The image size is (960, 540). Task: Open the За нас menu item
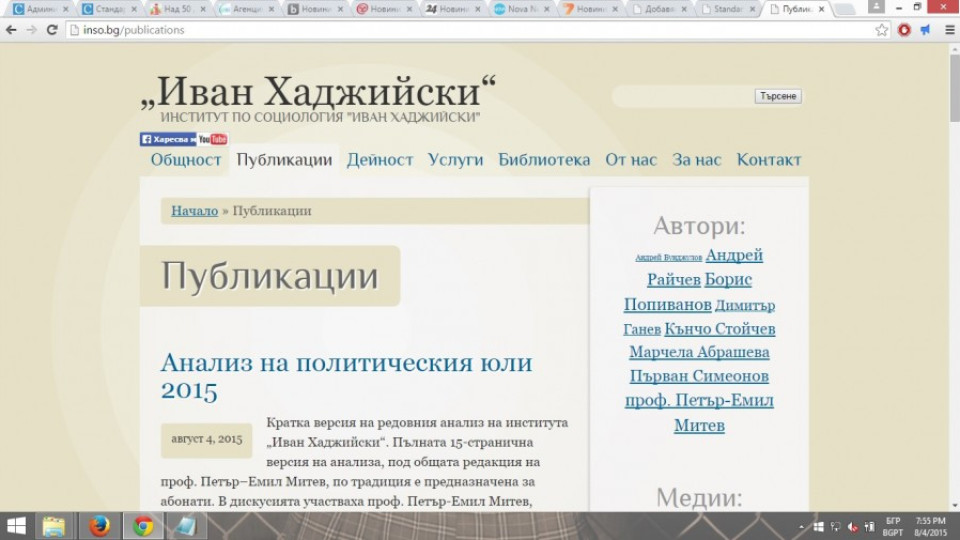click(x=697, y=160)
